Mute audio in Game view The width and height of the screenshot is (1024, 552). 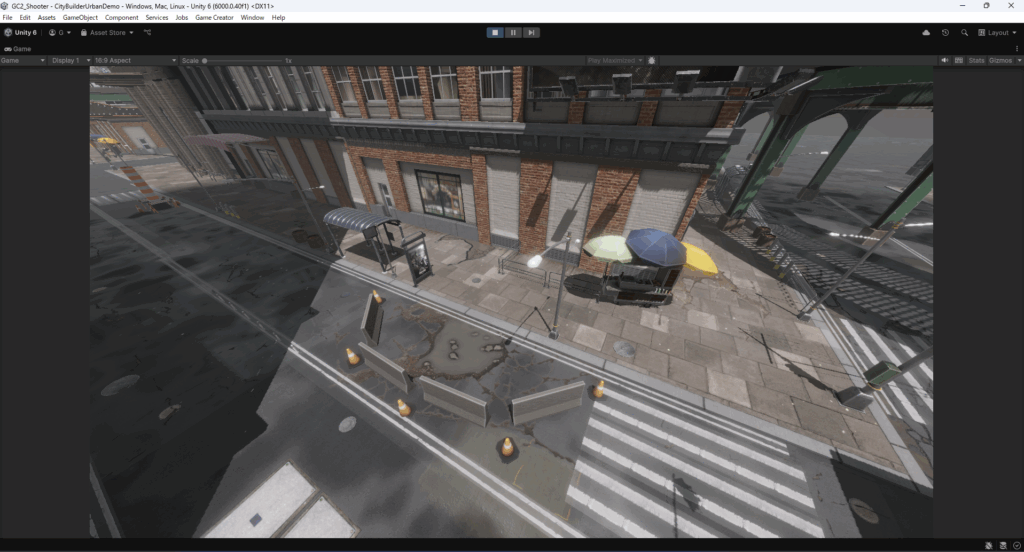tap(945, 60)
